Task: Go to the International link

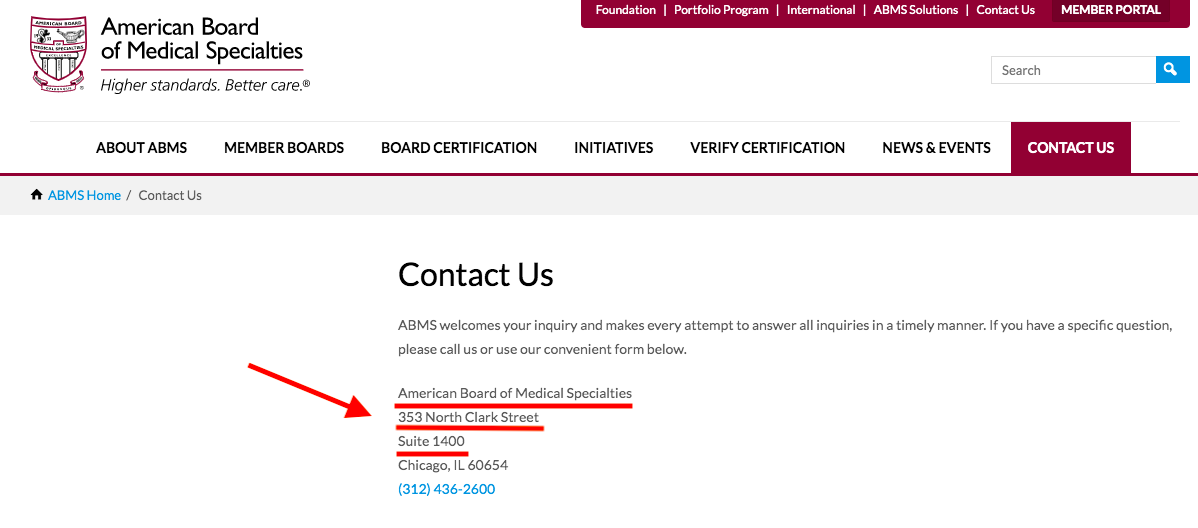Action: point(821,10)
